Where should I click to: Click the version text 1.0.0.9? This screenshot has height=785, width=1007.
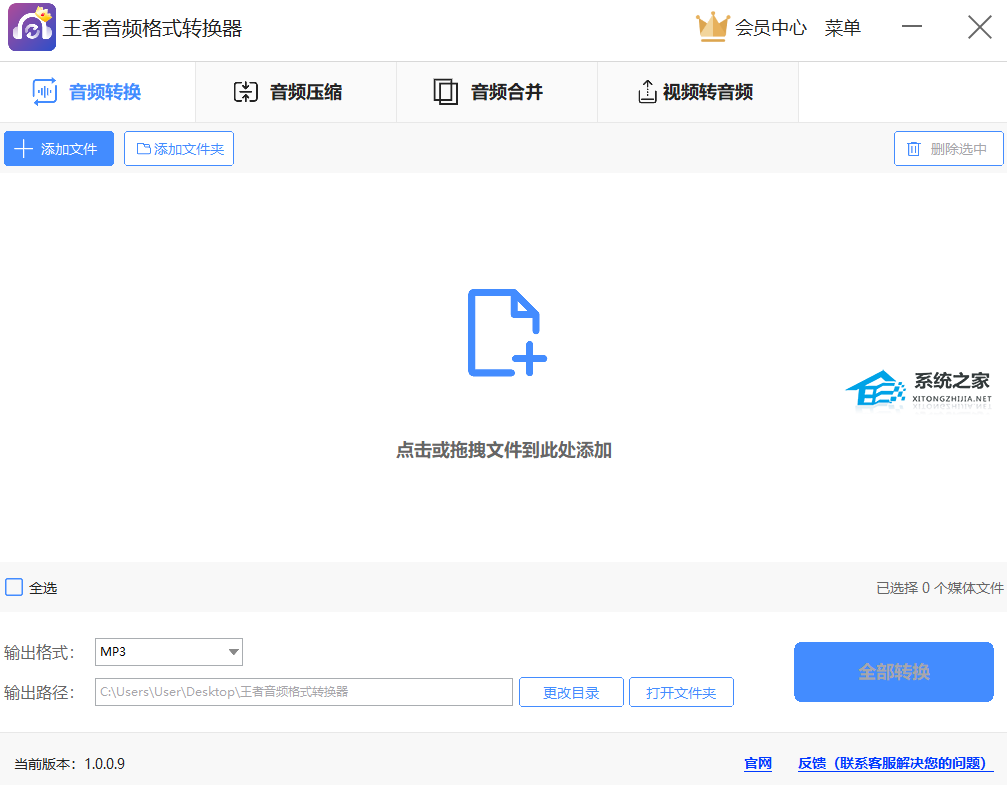[105, 764]
